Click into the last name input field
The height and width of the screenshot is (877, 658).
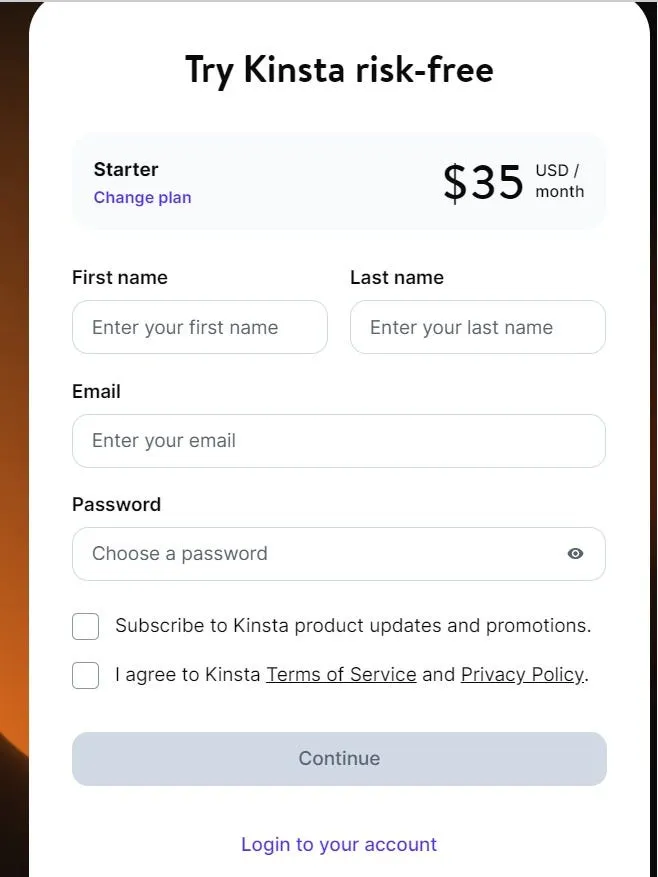click(x=478, y=327)
